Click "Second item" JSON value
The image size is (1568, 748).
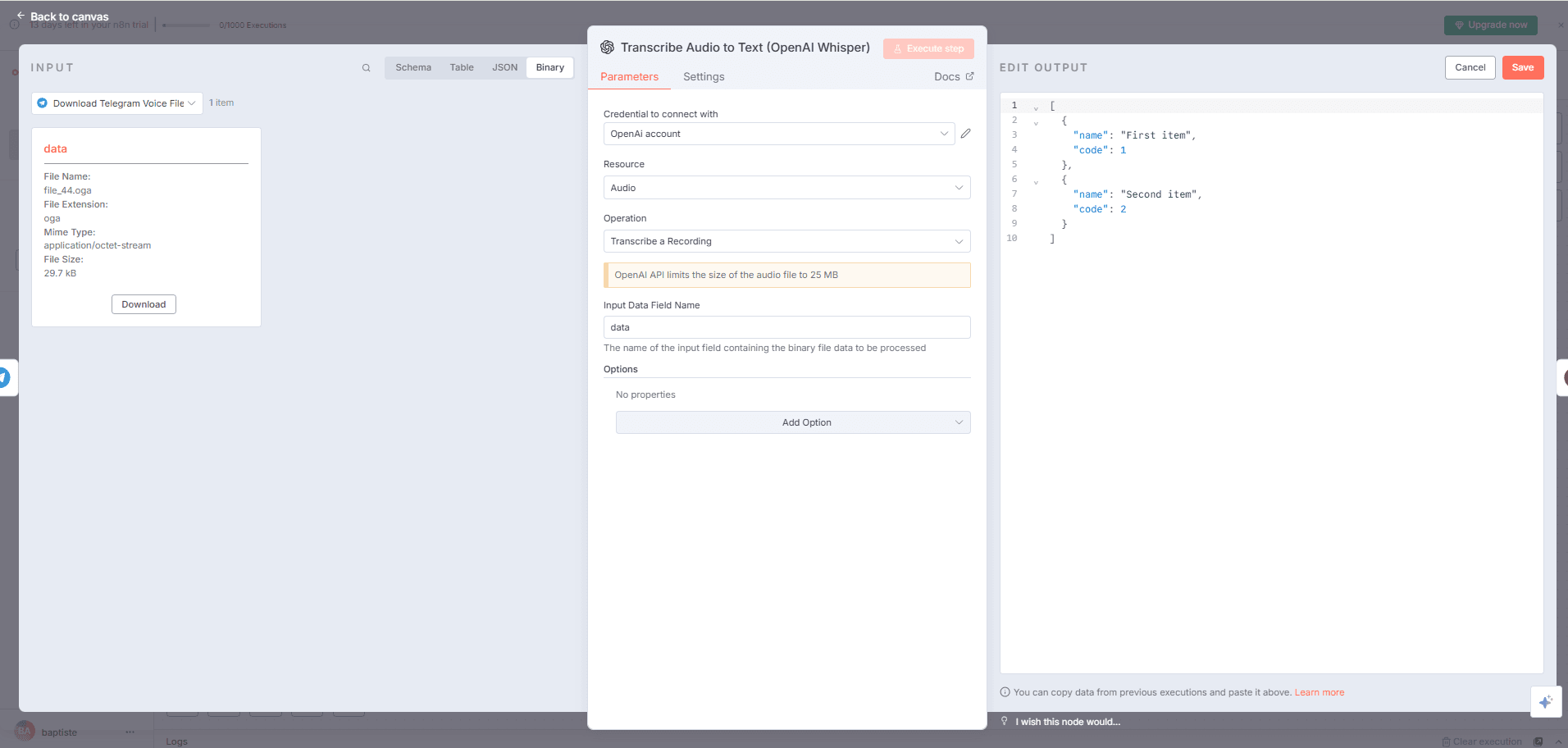[1159, 194]
